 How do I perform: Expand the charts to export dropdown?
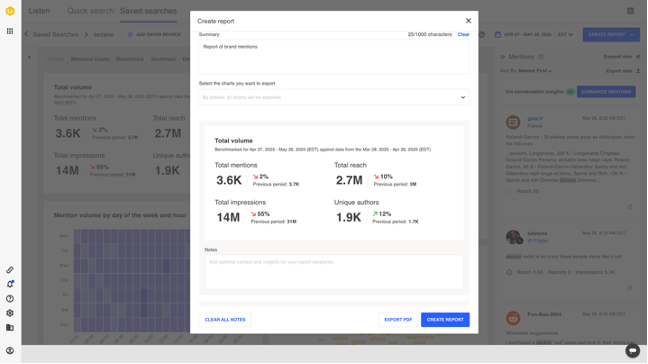tap(334, 97)
